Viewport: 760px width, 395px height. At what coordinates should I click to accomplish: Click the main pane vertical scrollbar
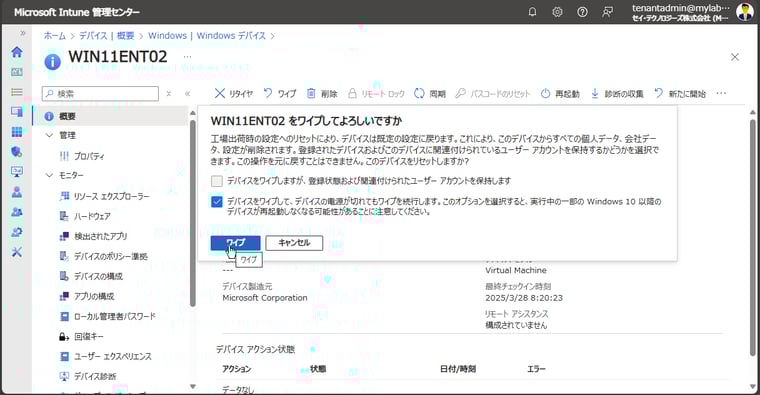click(x=752, y=237)
